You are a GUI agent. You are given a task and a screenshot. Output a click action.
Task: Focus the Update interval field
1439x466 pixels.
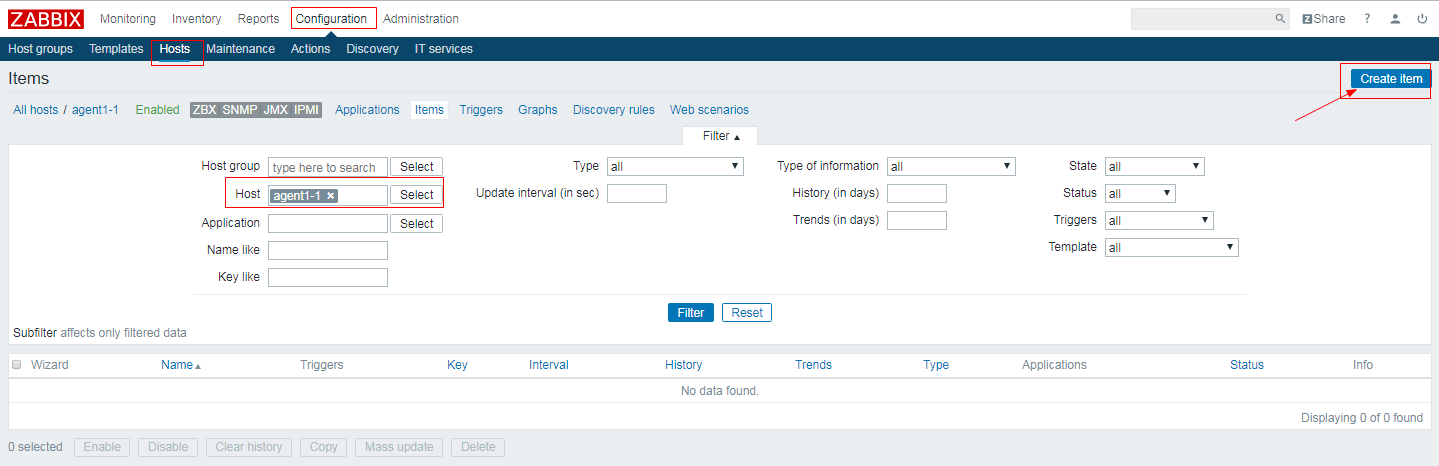[x=637, y=194]
